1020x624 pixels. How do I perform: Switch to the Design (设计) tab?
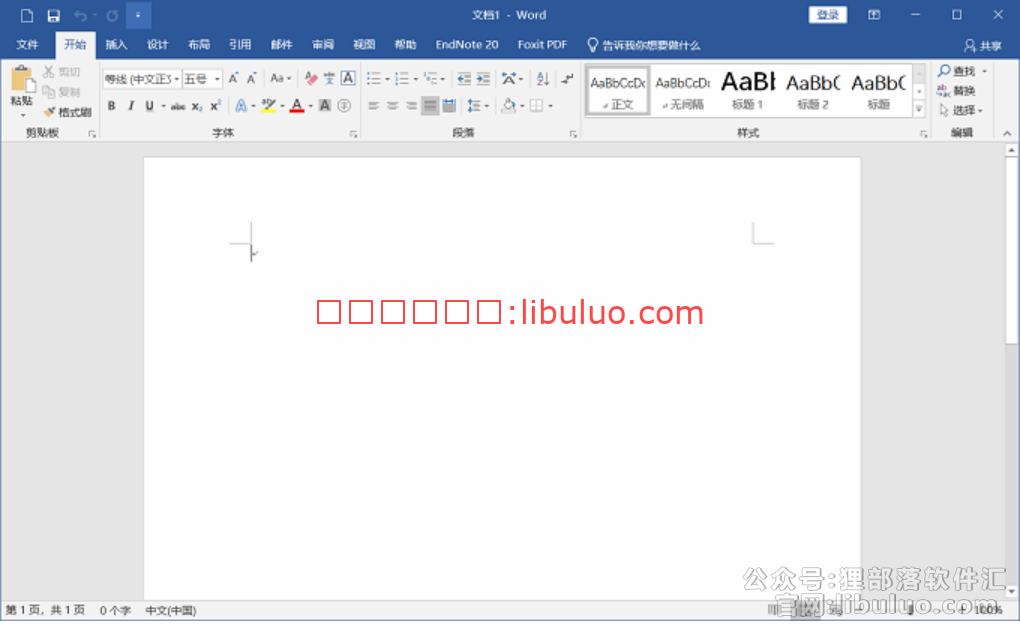pyautogui.click(x=157, y=45)
